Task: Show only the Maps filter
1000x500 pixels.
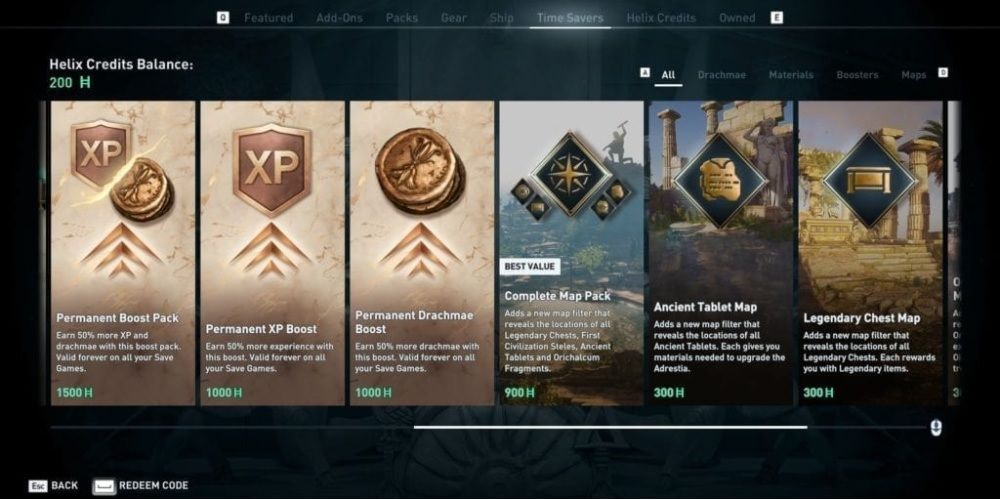Action: click(x=913, y=75)
